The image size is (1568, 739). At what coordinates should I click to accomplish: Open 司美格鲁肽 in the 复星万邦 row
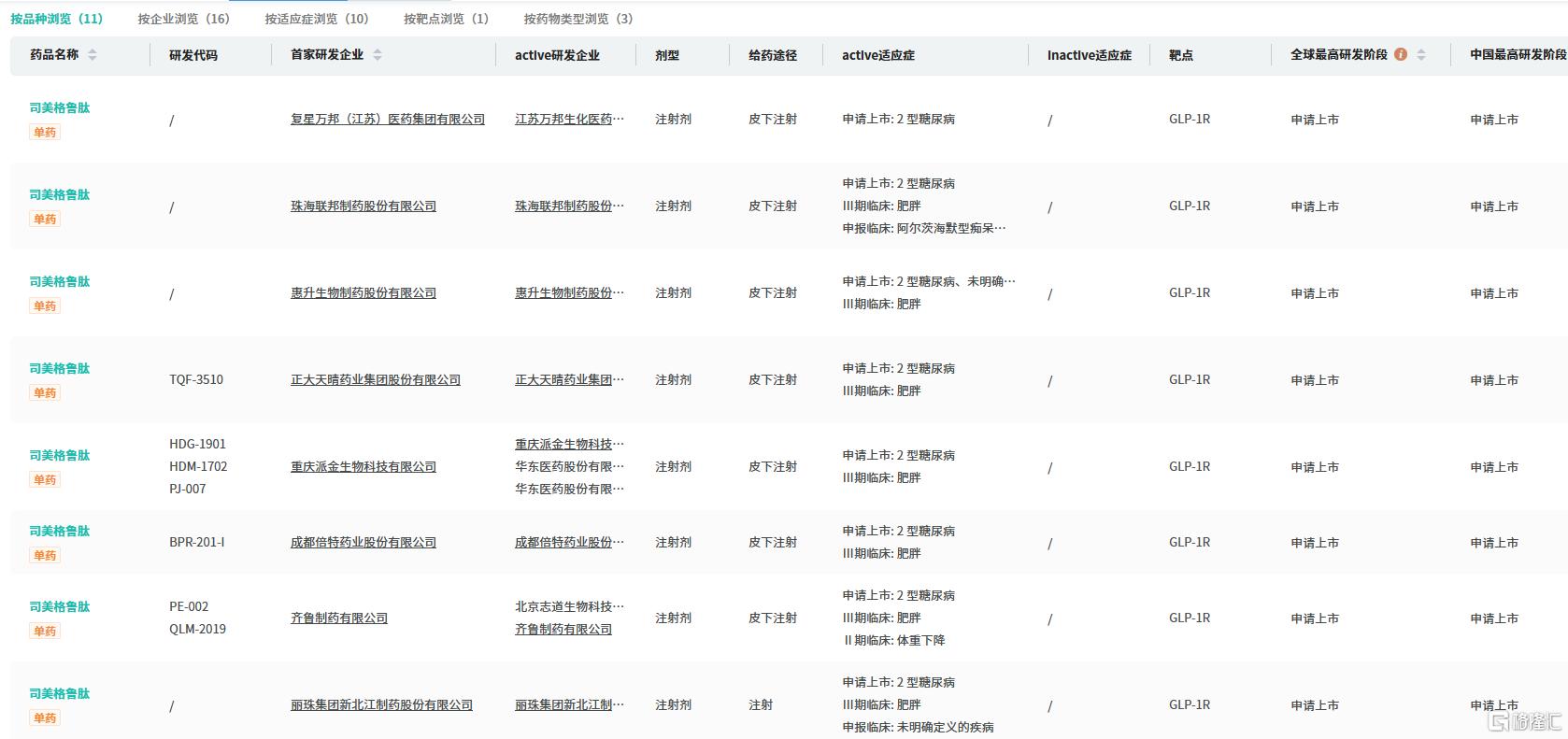point(60,107)
